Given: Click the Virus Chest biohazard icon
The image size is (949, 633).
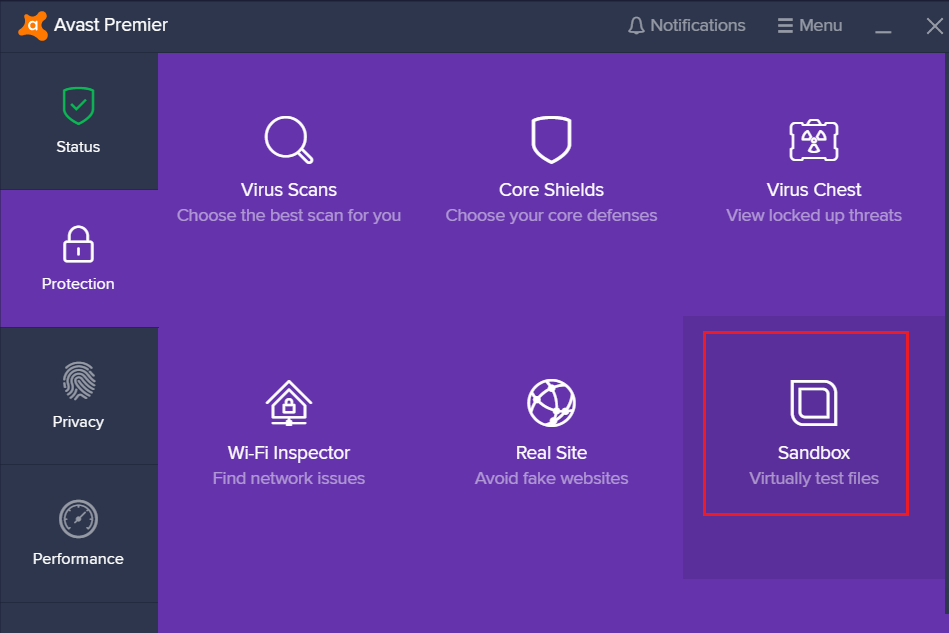Looking at the screenshot, I should point(814,140).
